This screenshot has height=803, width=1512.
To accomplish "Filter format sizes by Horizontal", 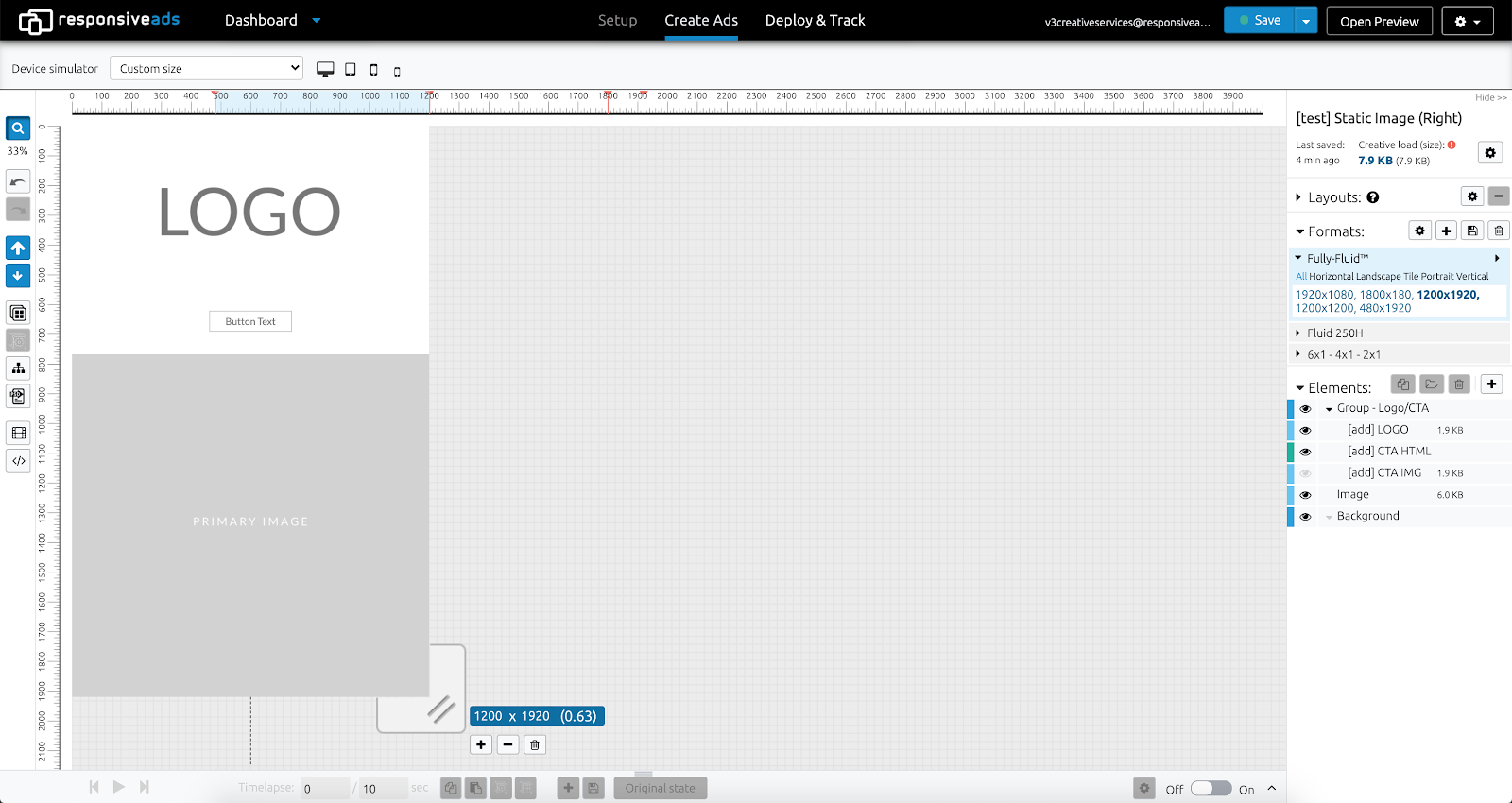I will [x=1332, y=277].
